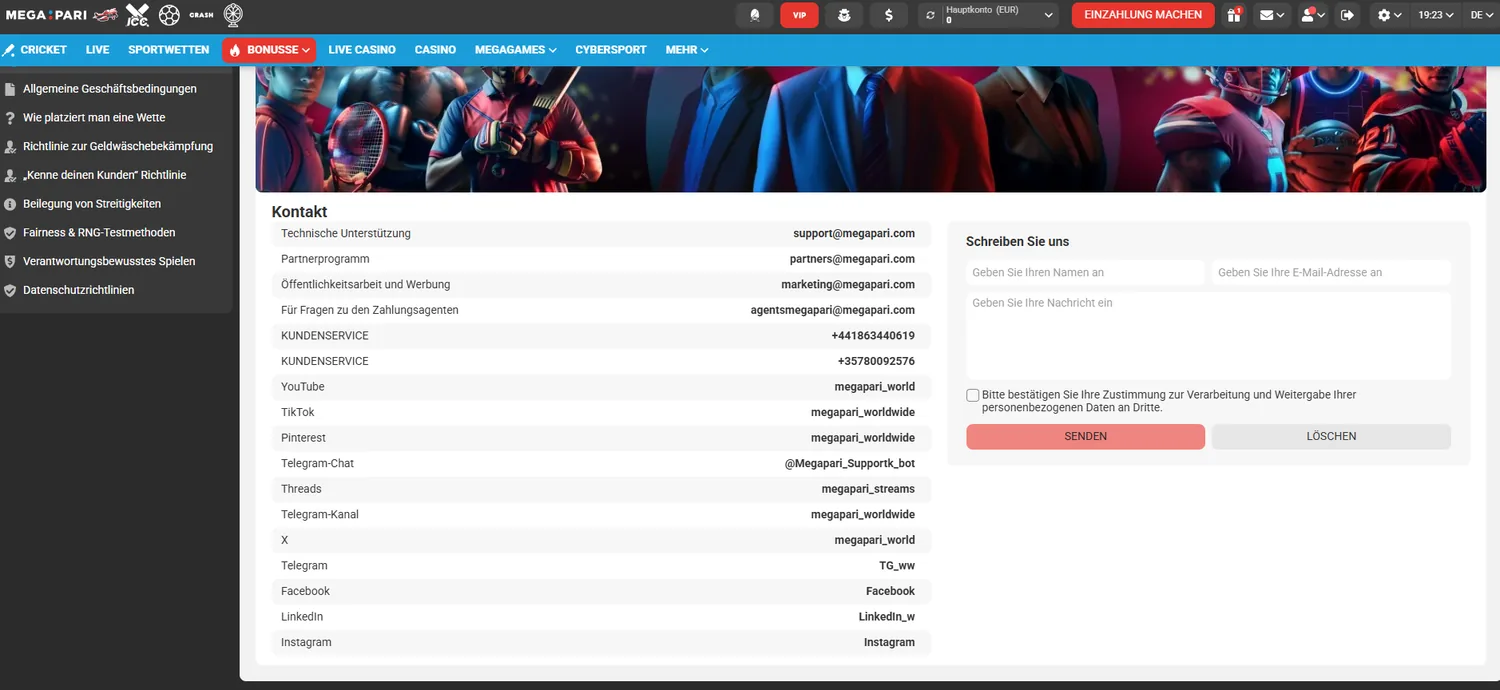The height and width of the screenshot is (690, 1500).
Task: Open the Live Casino tab
Action: tap(362, 50)
